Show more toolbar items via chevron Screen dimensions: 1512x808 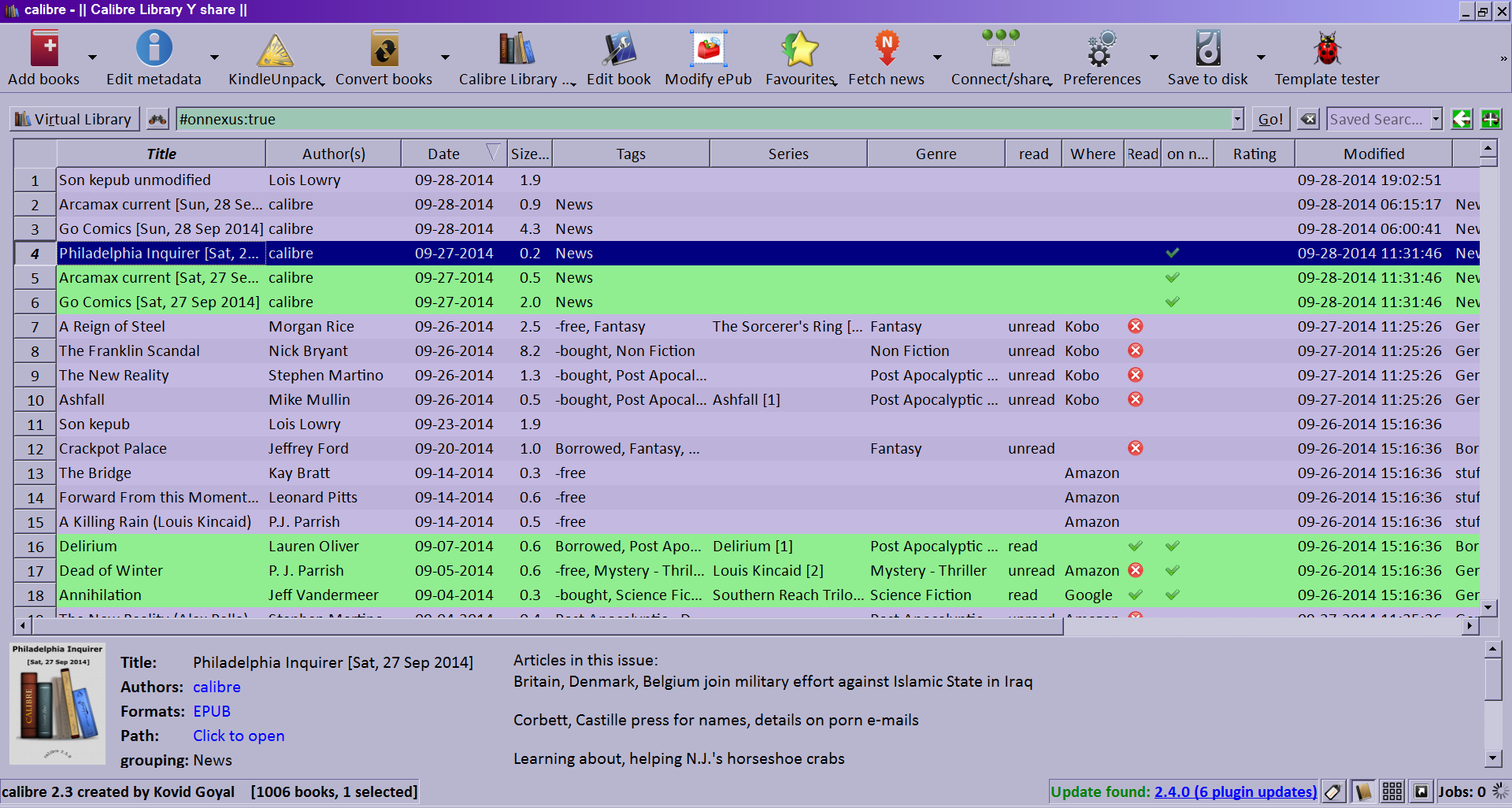[x=1503, y=58]
